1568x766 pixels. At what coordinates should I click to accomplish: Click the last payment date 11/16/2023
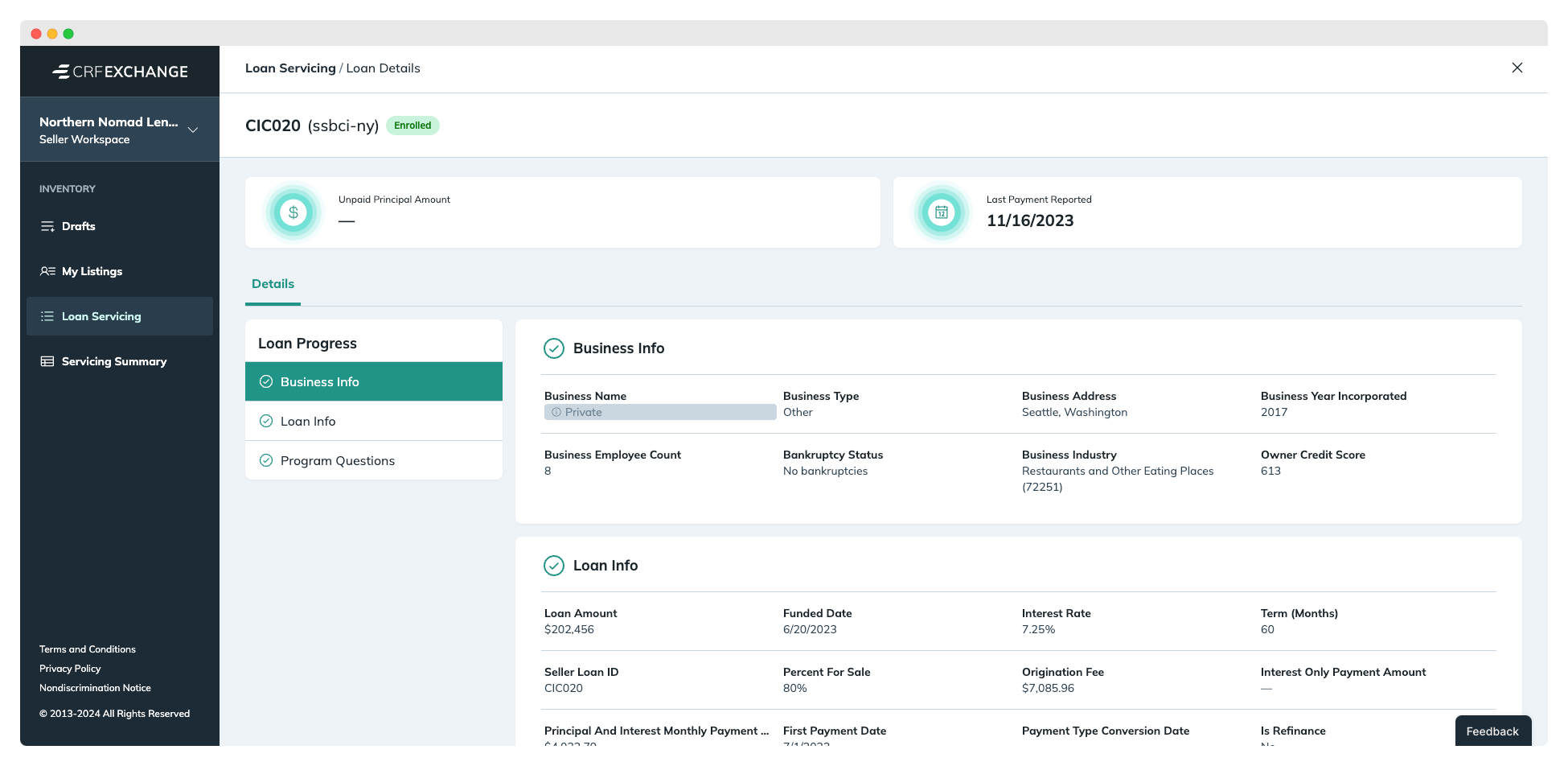1030,220
